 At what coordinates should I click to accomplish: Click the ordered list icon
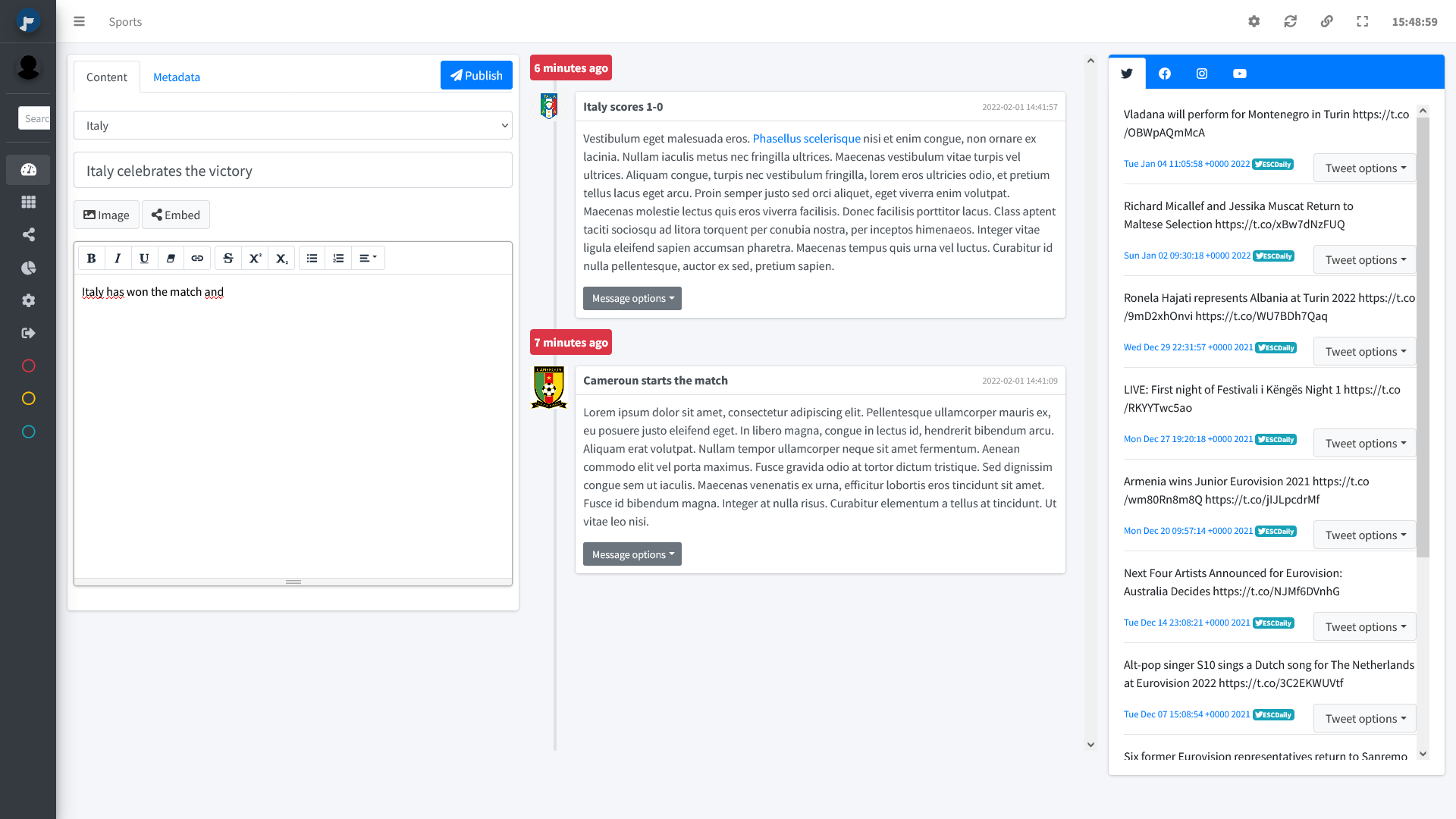tap(338, 258)
